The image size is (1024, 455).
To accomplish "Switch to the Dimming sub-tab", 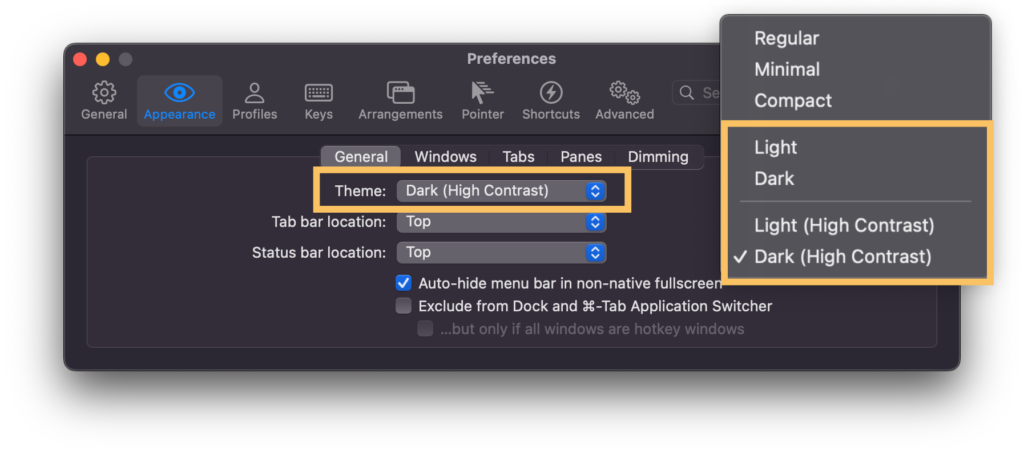I will tap(658, 157).
